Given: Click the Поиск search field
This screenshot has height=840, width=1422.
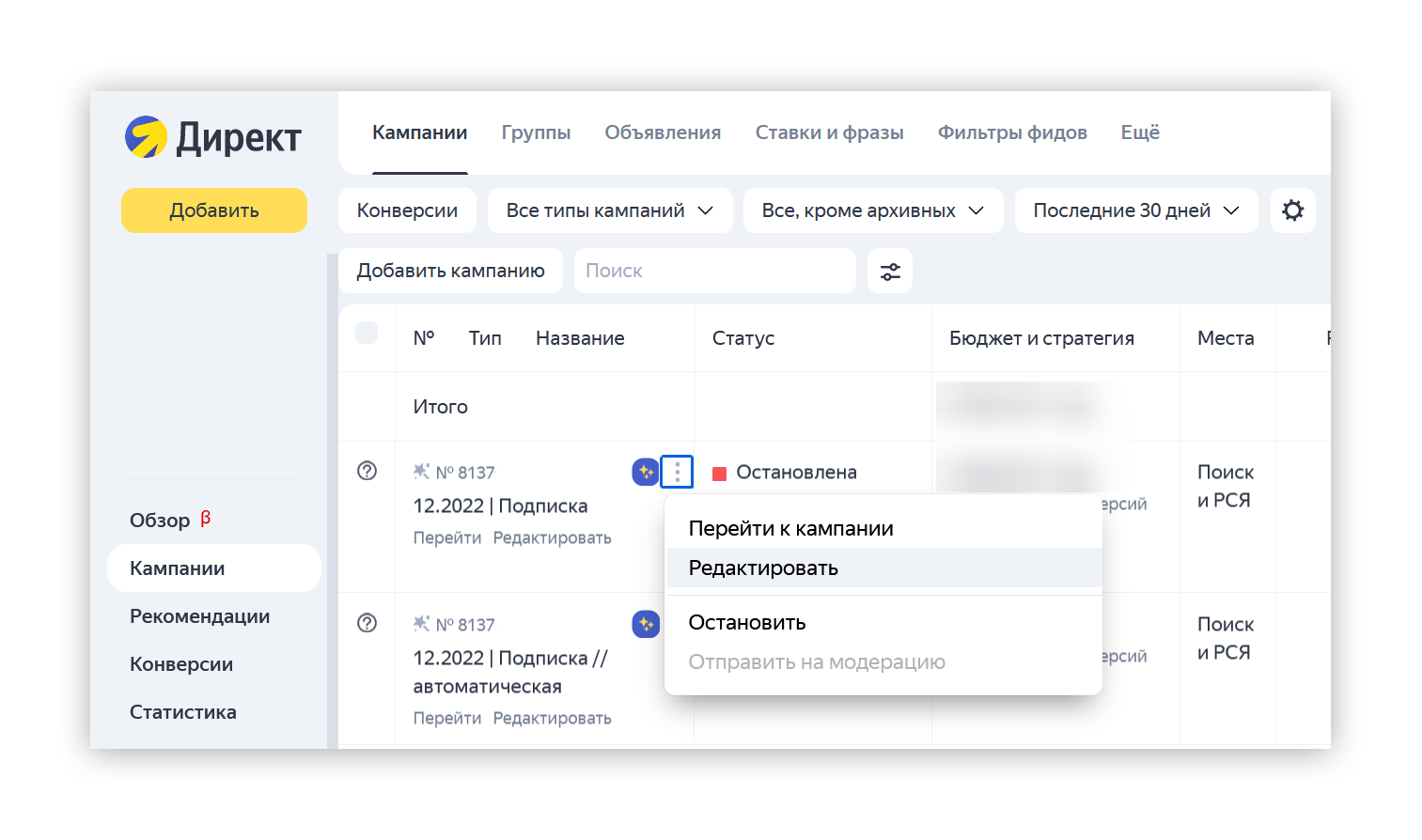Looking at the screenshot, I should click(715, 271).
